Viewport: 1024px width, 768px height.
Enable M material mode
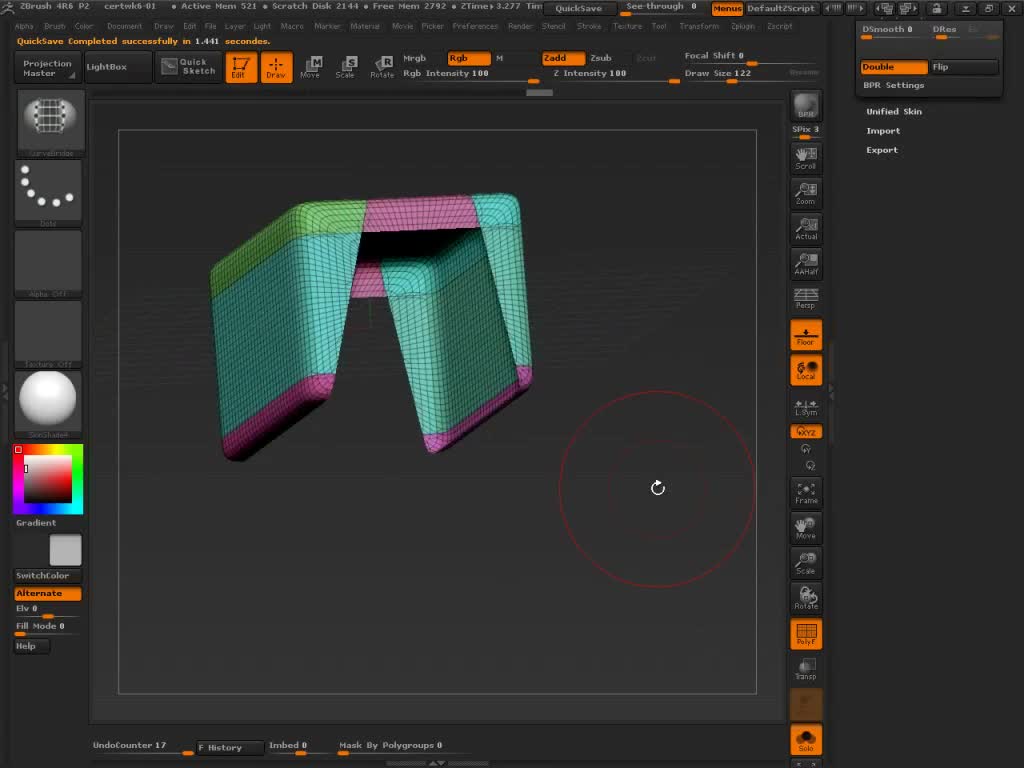500,58
